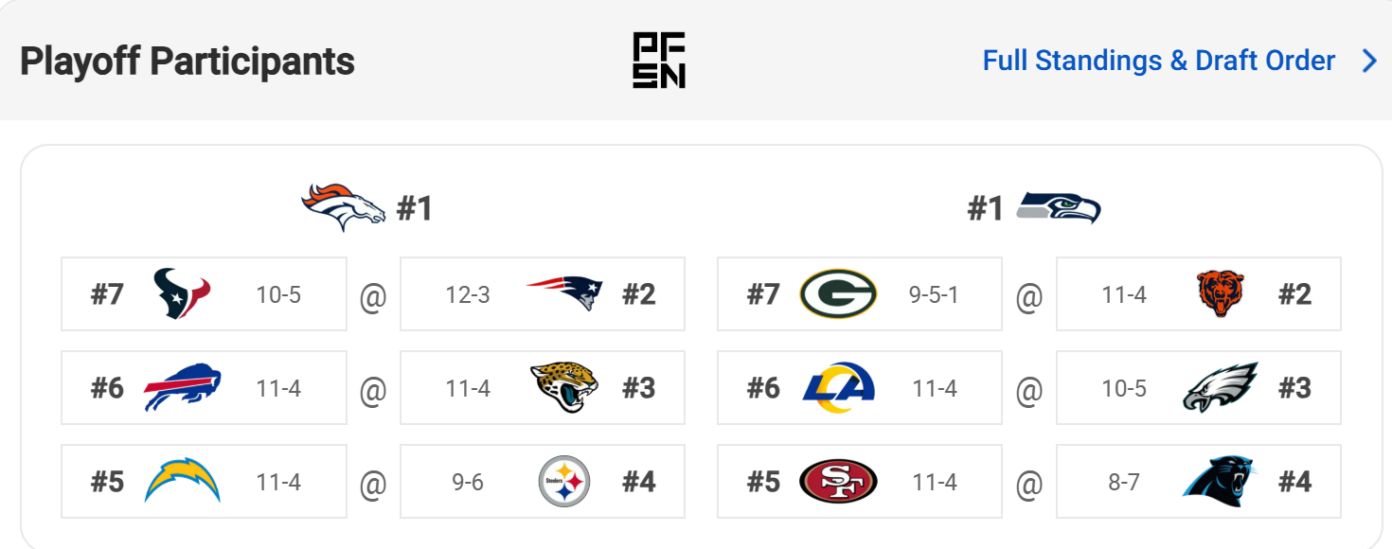Click the Playoff Participants heading
Image resolution: width=1392 pixels, height=549 pixels.
pos(187,61)
